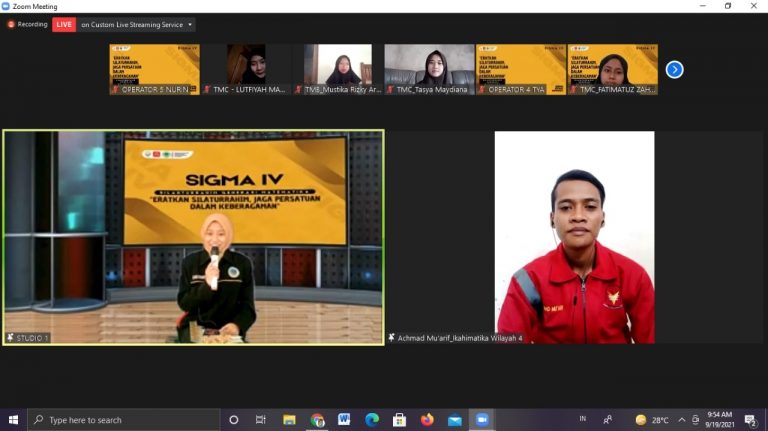Click muted mic icon on OPERATOR 4 TYA
The width and height of the screenshot is (768, 431).
[481, 90]
